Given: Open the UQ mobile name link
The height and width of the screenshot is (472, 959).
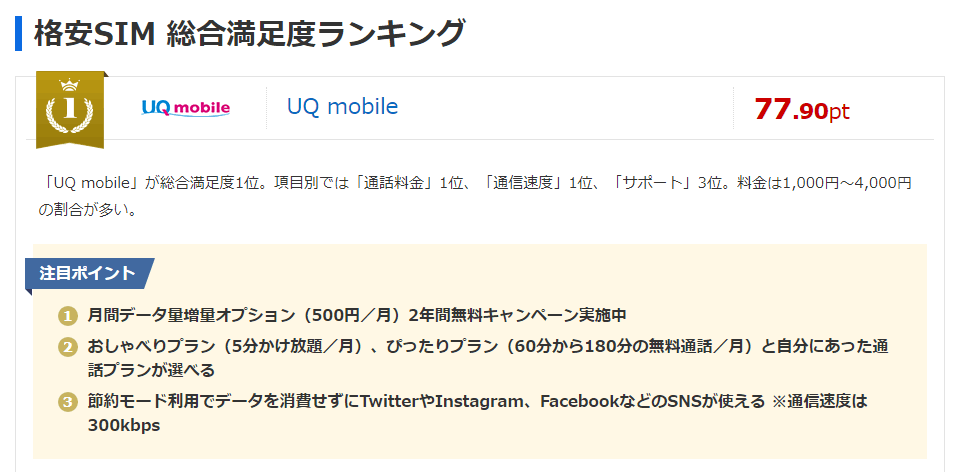Looking at the screenshot, I should pyautogui.click(x=342, y=107).
